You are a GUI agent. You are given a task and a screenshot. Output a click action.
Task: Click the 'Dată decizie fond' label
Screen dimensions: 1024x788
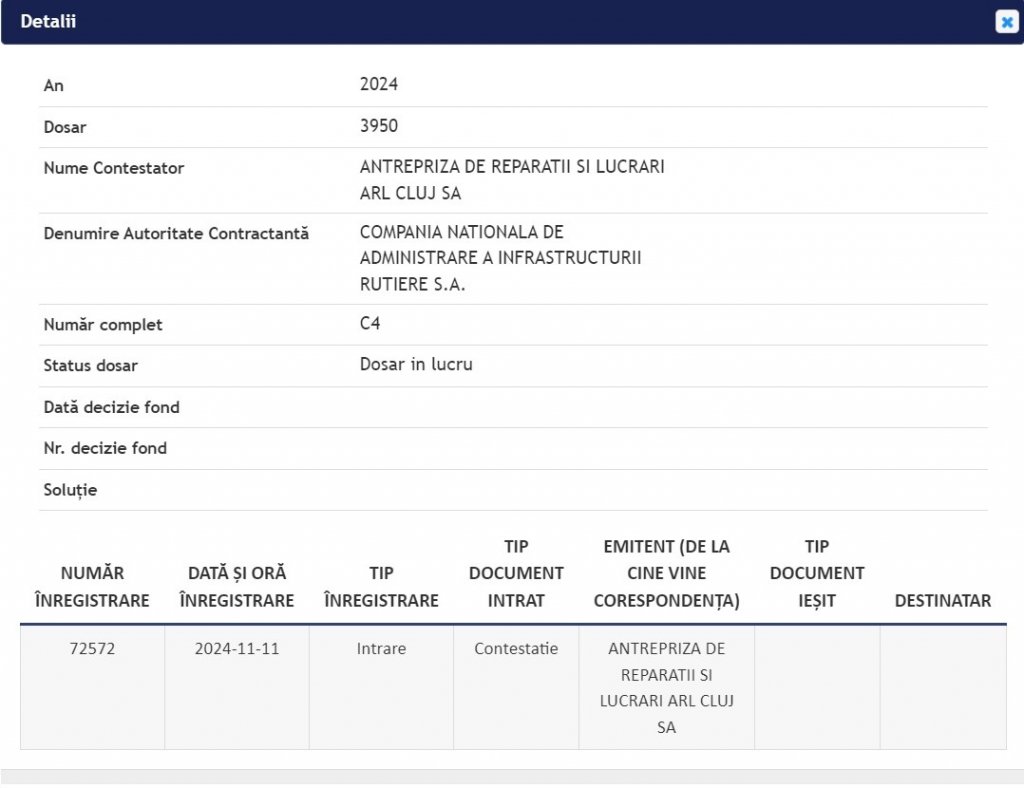[112, 407]
